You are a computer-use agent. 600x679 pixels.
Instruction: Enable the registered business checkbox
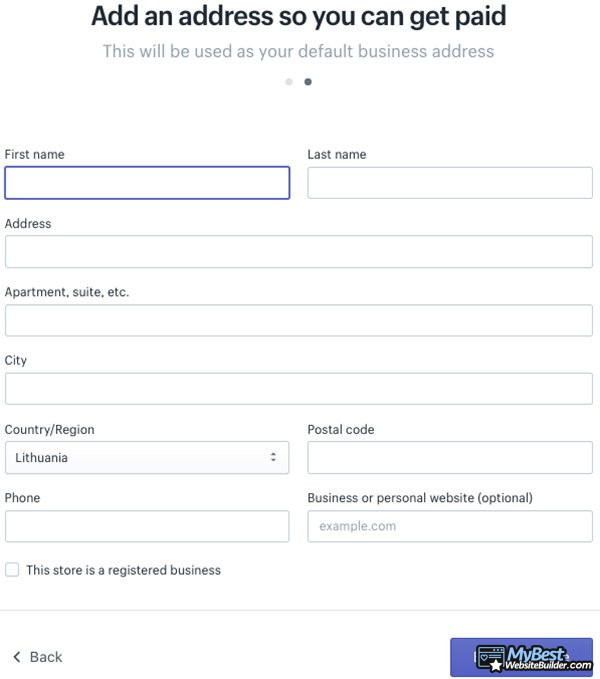point(12,570)
